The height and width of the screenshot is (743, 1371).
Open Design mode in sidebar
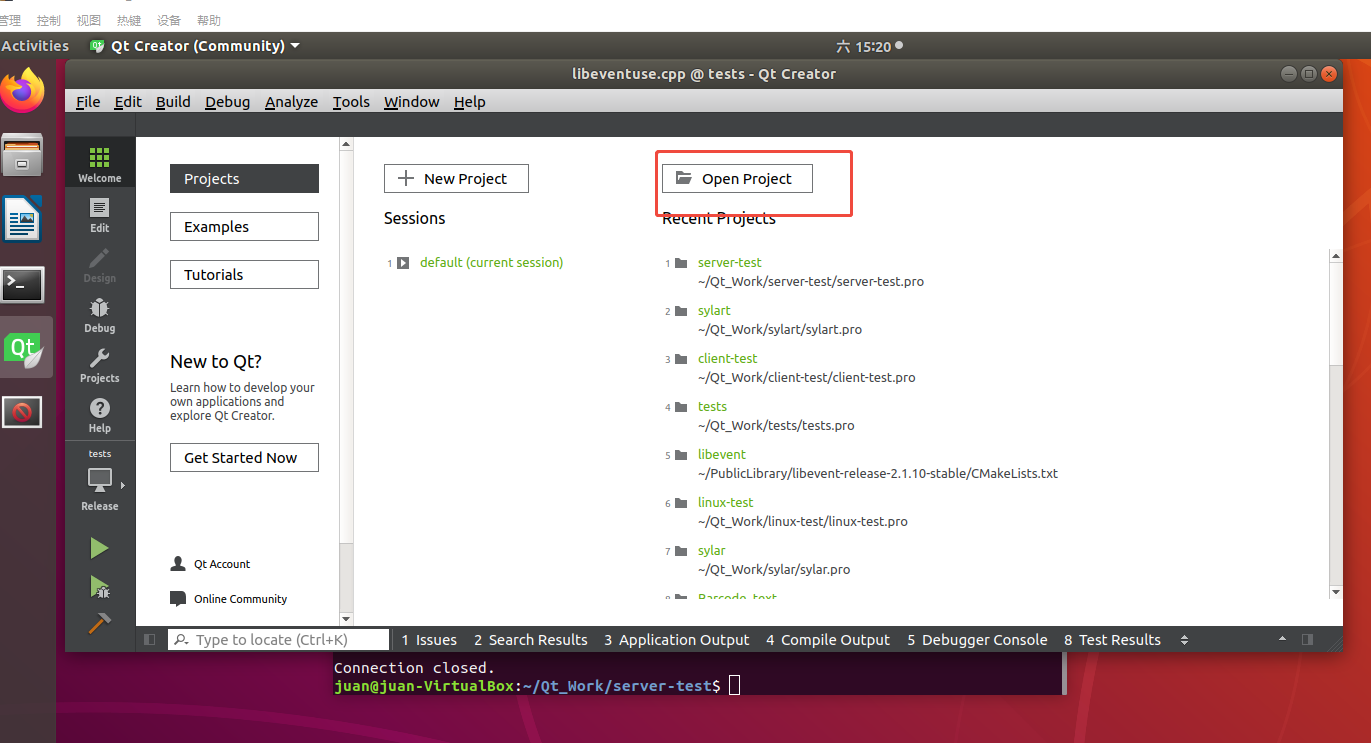click(x=100, y=265)
